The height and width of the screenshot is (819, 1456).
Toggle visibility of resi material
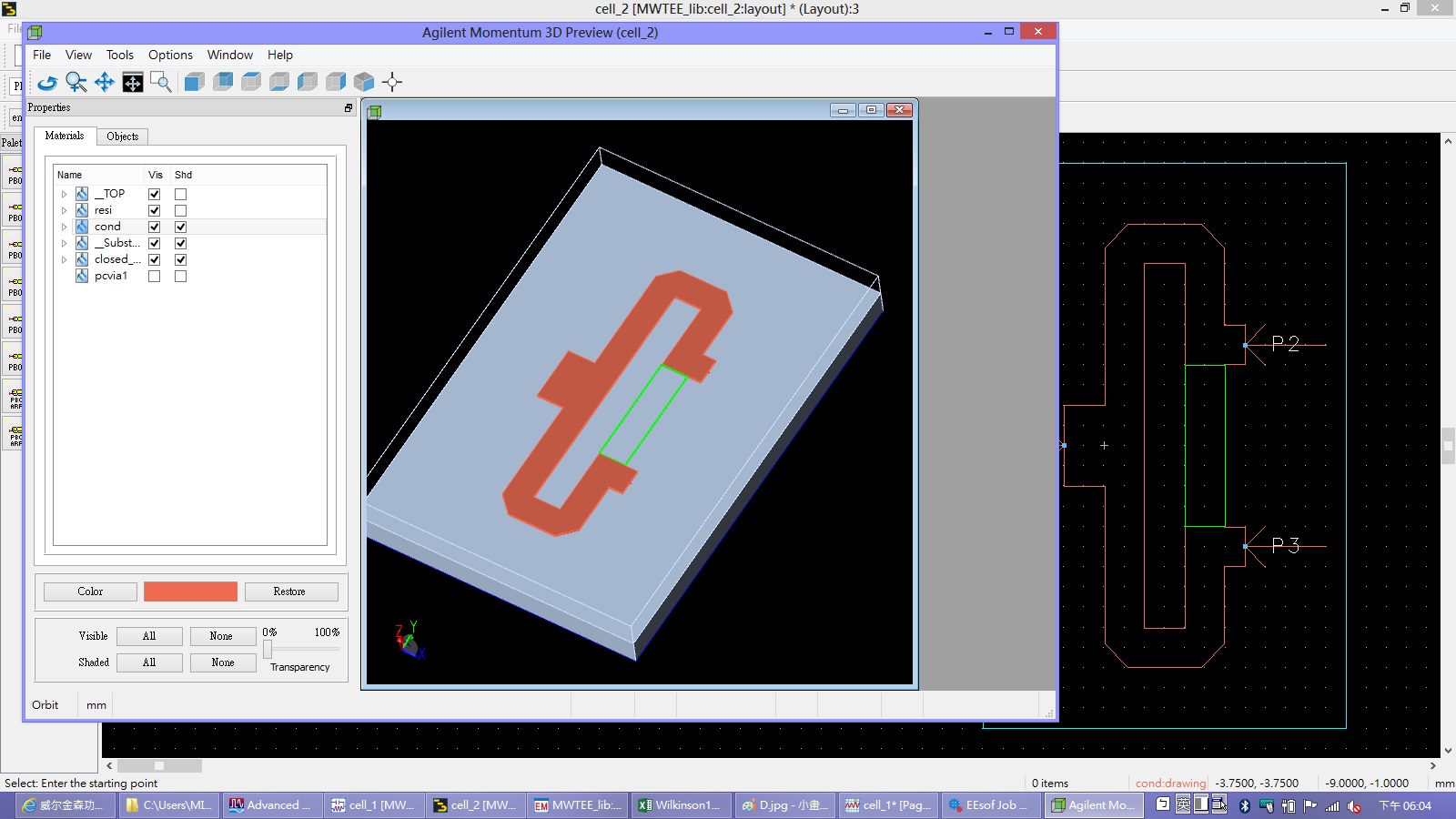coord(155,210)
